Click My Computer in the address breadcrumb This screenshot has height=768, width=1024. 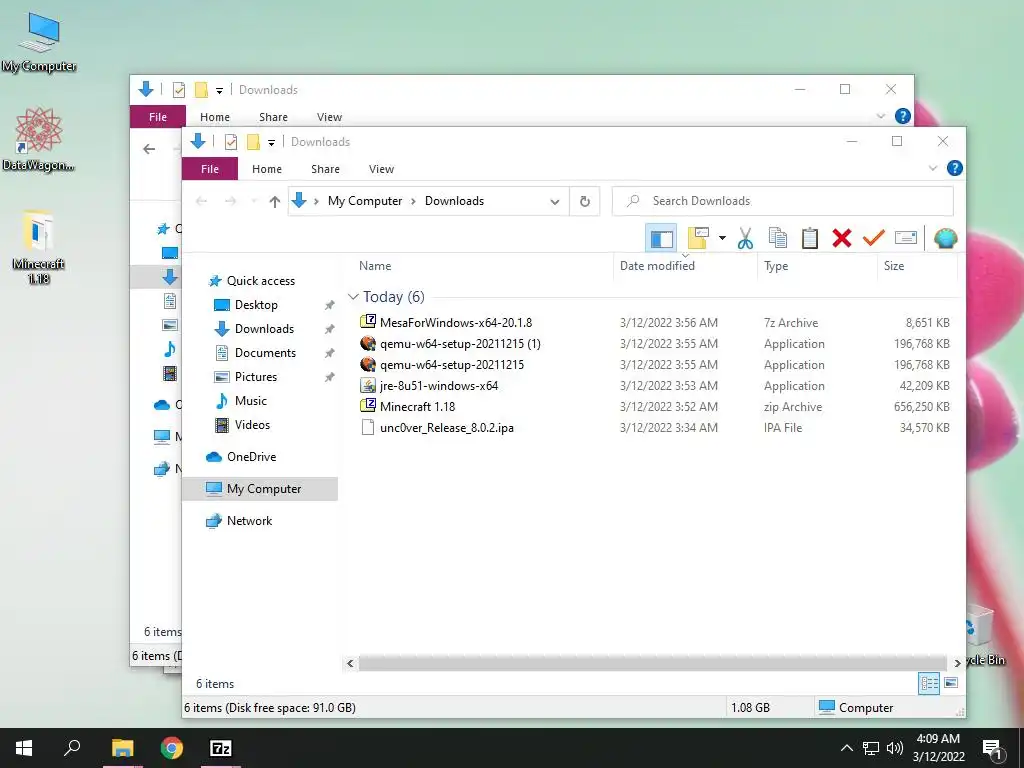[365, 201]
